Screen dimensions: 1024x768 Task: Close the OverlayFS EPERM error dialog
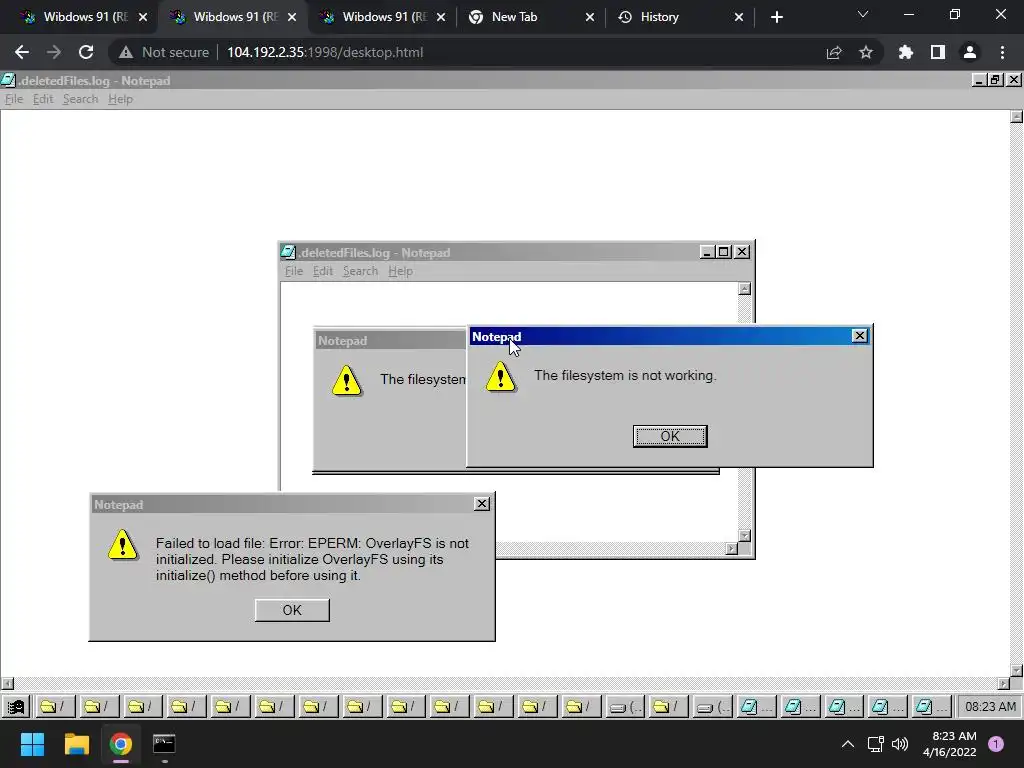[x=481, y=504]
